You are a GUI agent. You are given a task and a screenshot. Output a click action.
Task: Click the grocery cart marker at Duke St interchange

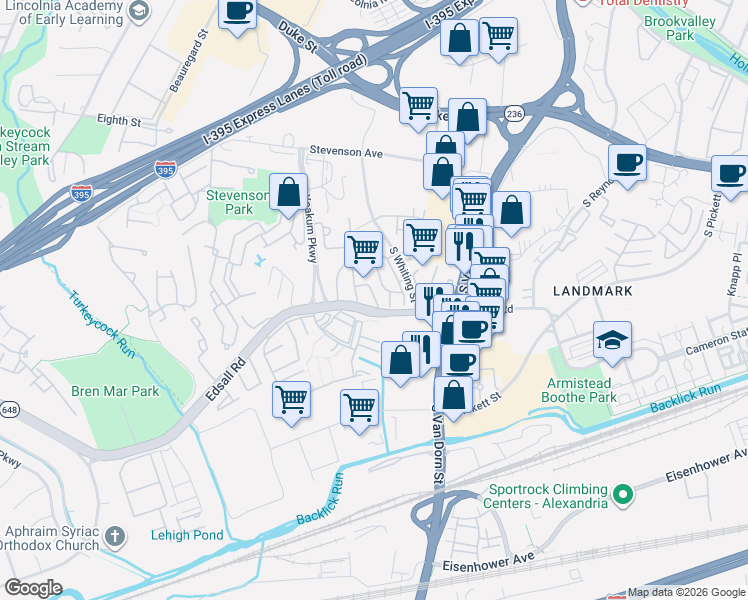click(x=418, y=107)
